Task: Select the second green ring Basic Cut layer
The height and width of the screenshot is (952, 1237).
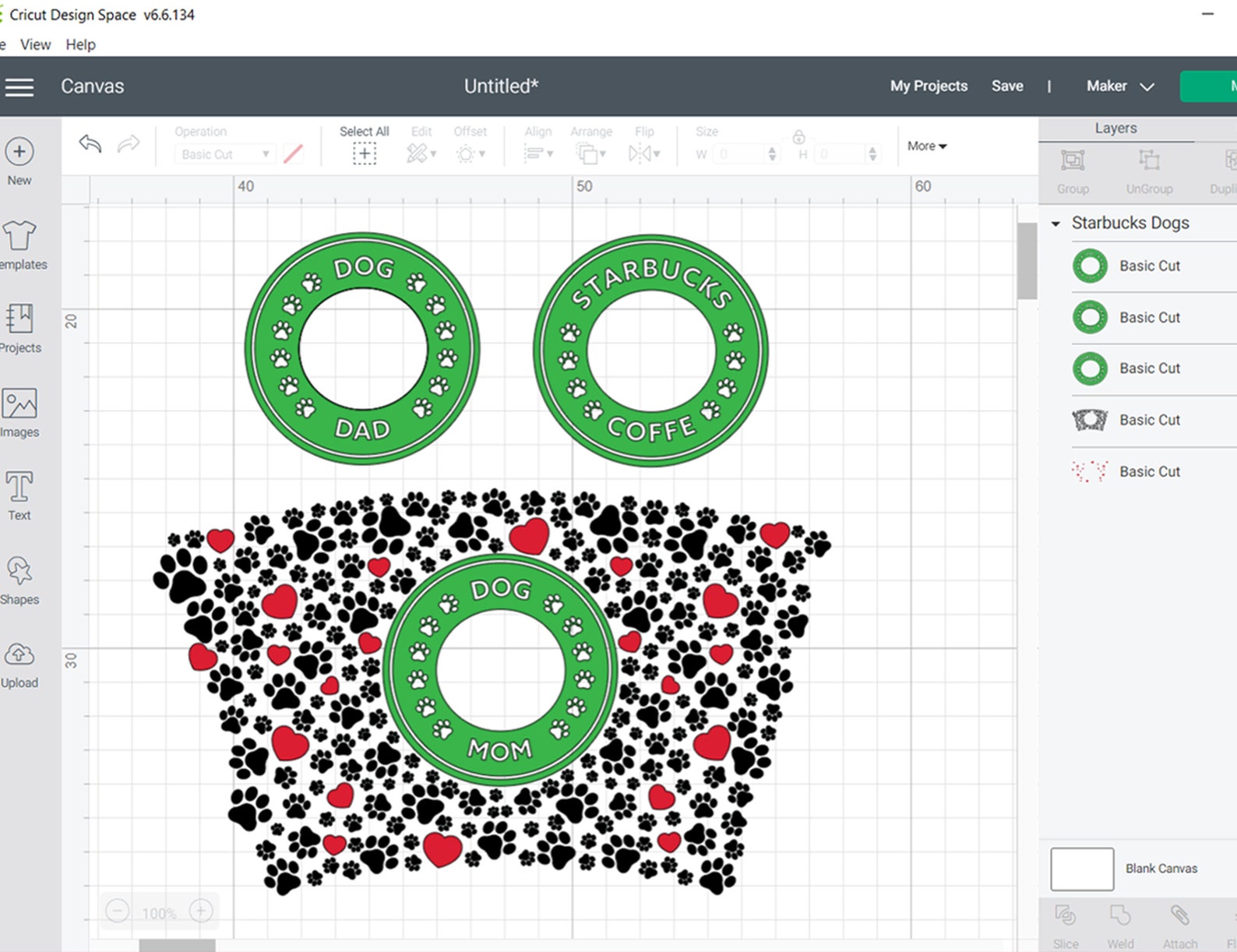Action: tap(1154, 318)
